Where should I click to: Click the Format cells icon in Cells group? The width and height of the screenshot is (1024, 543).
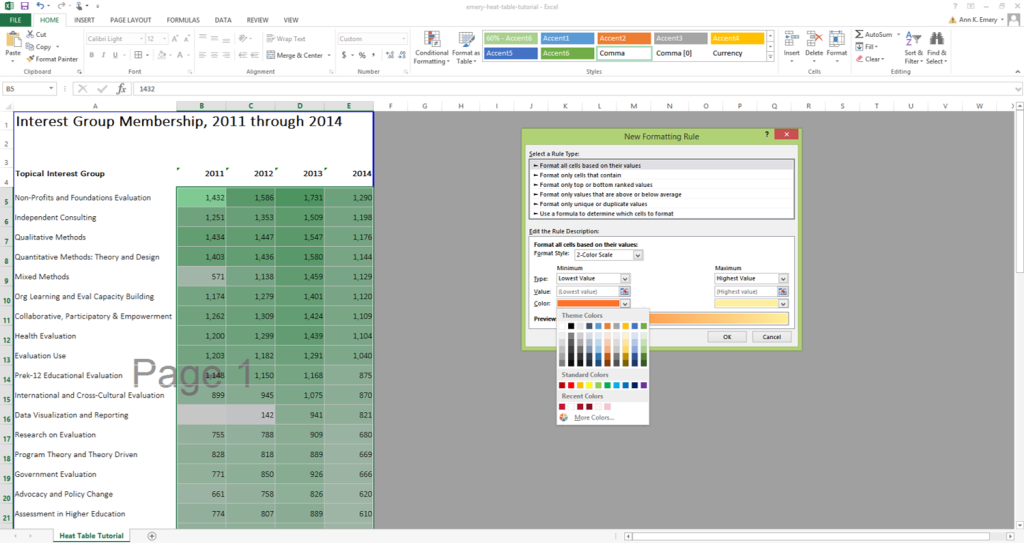click(837, 39)
